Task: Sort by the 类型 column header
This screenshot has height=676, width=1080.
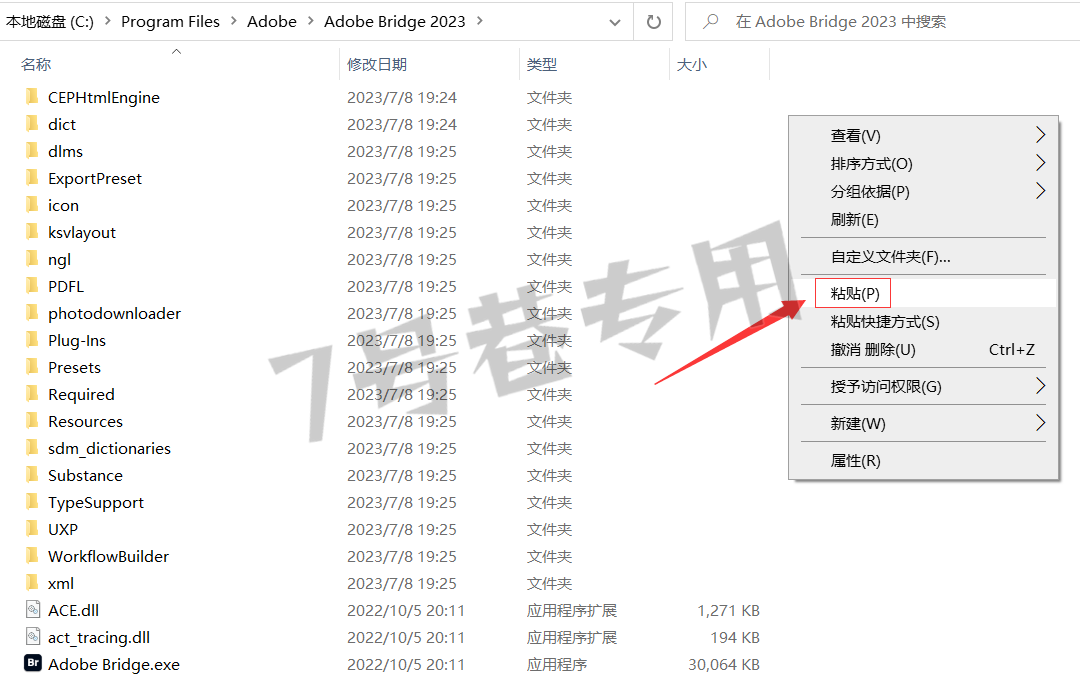Action: point(541,64)
